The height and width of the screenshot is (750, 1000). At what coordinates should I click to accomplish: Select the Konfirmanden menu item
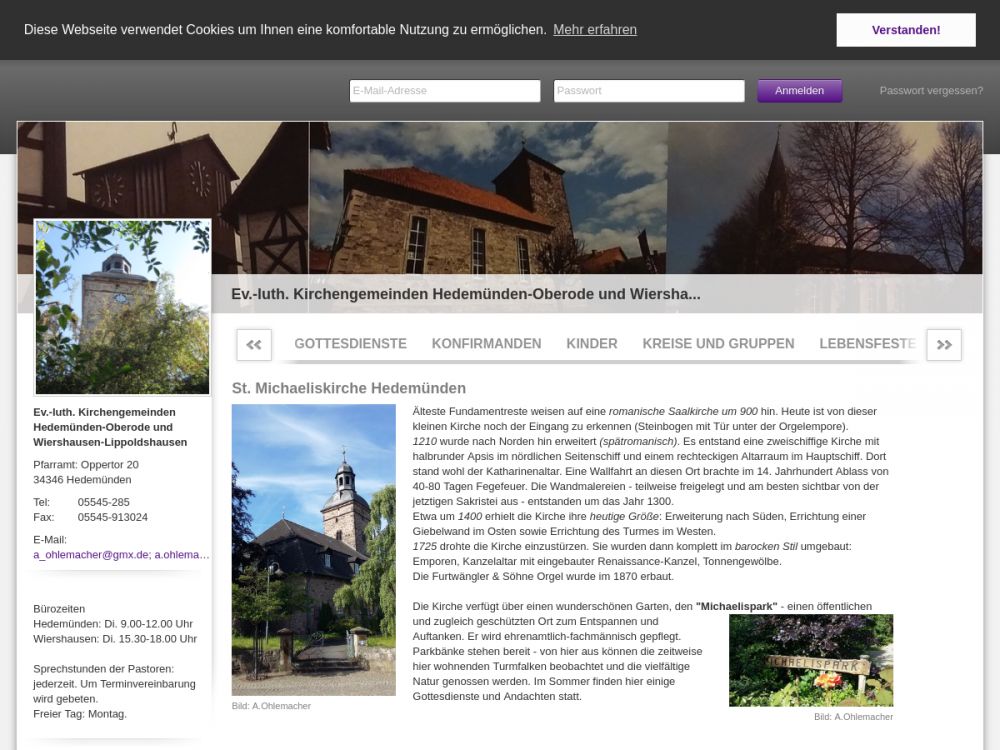click(x=486, y=344)
